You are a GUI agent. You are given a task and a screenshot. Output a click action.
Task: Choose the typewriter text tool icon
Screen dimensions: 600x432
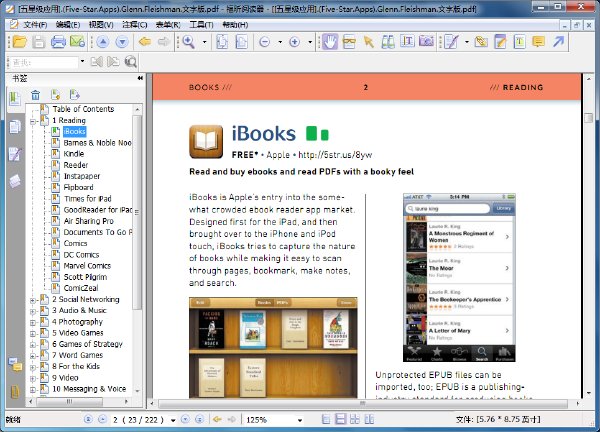tap(407, 41)
